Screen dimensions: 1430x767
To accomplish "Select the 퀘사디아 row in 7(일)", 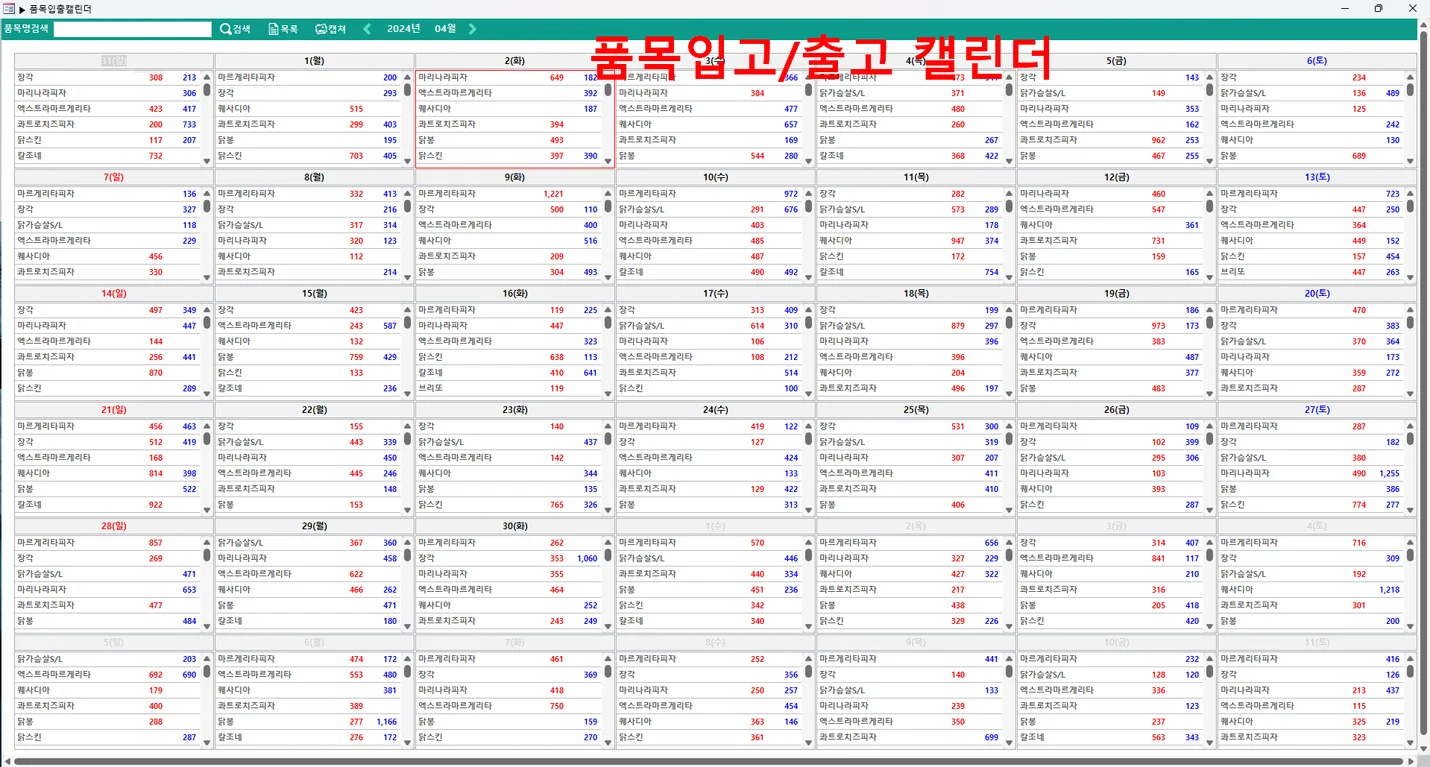I will click(x=108, y=257).
